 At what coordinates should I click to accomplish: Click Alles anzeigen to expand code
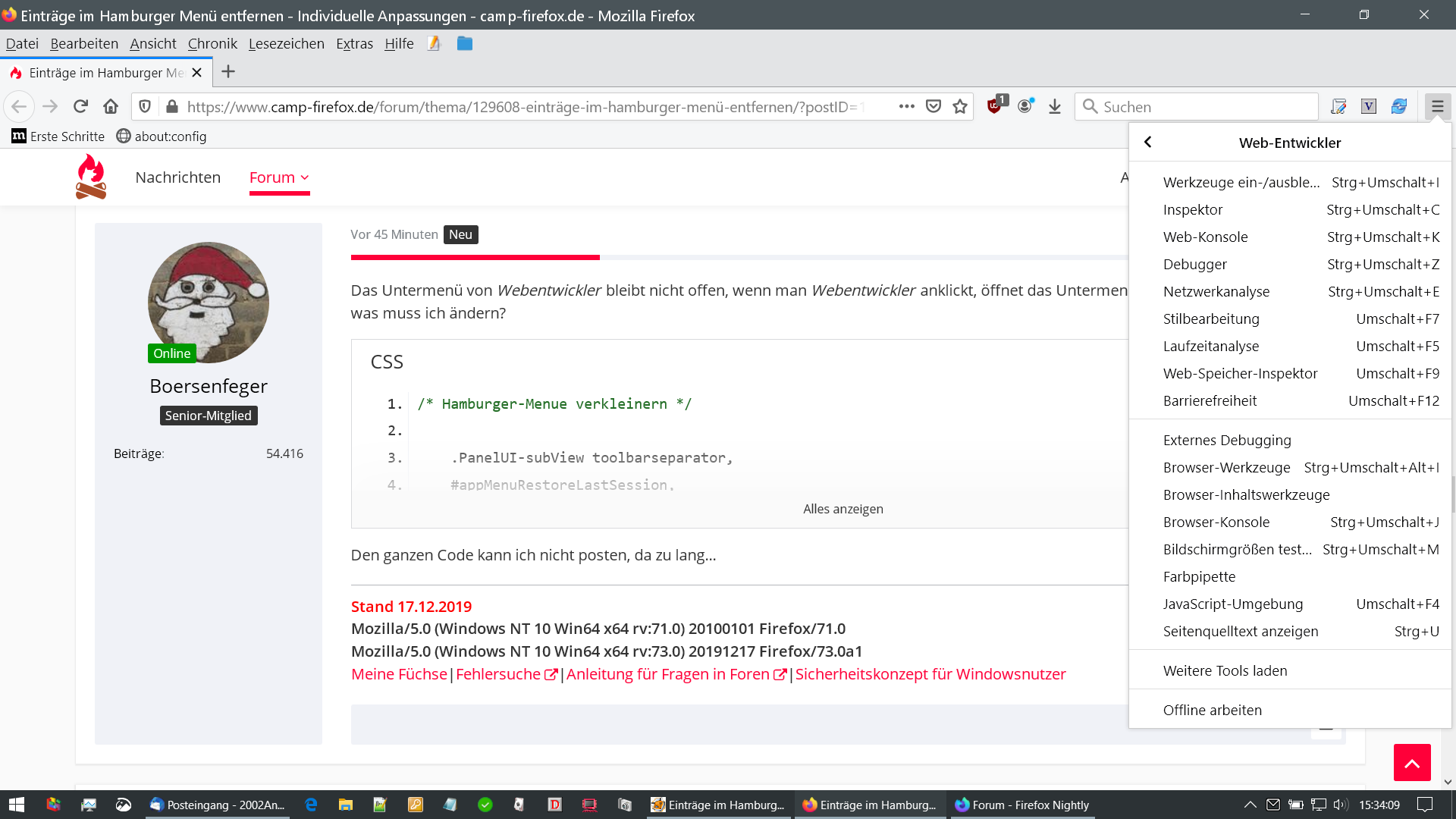843,509
